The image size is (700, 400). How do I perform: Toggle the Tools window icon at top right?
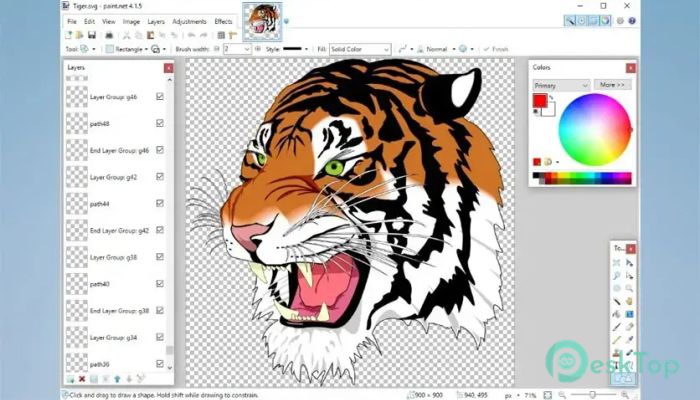[570, 21]
